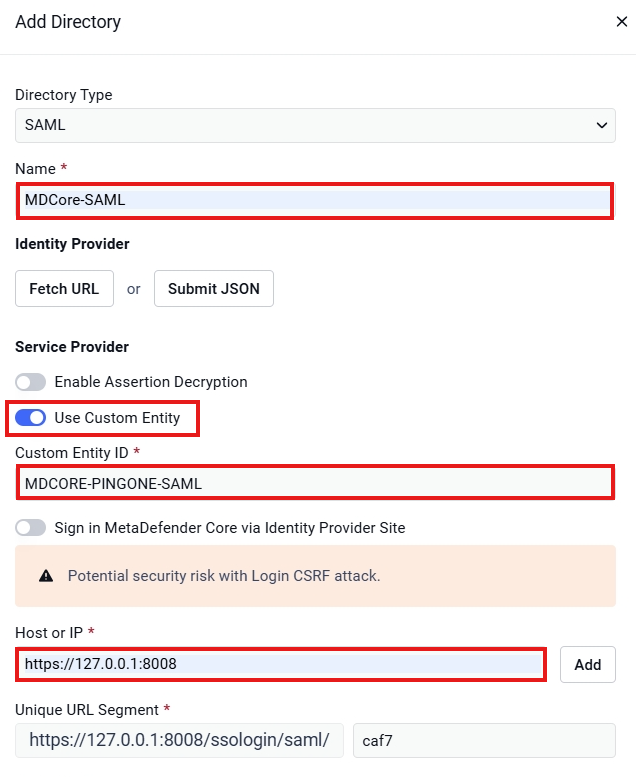Toggle Sign in via Identity Provider Site

(31, 528)
